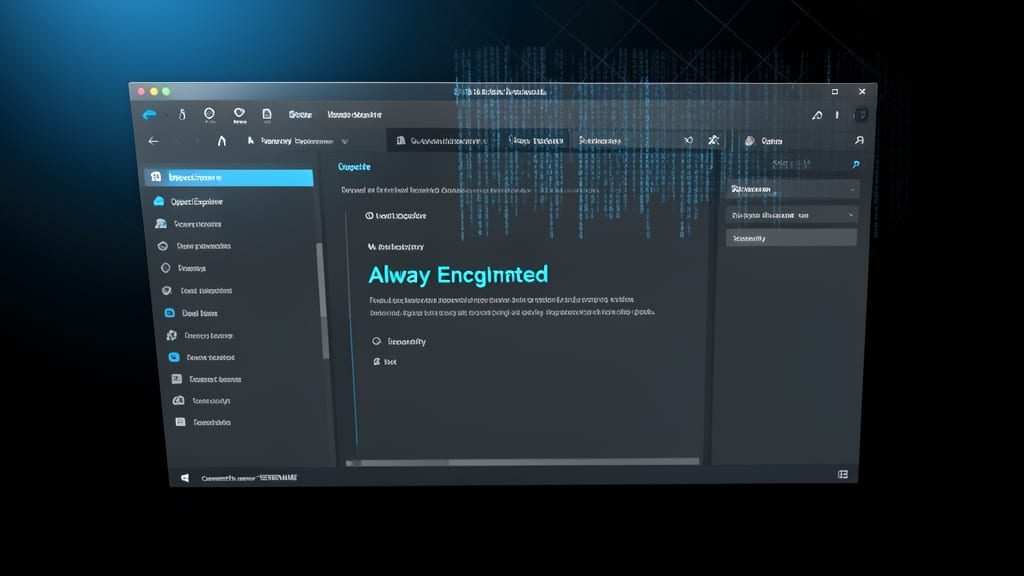Tick the small checkbox below the radio option
The height and width of the screenshot is (576, 1024).
[377, 361]
